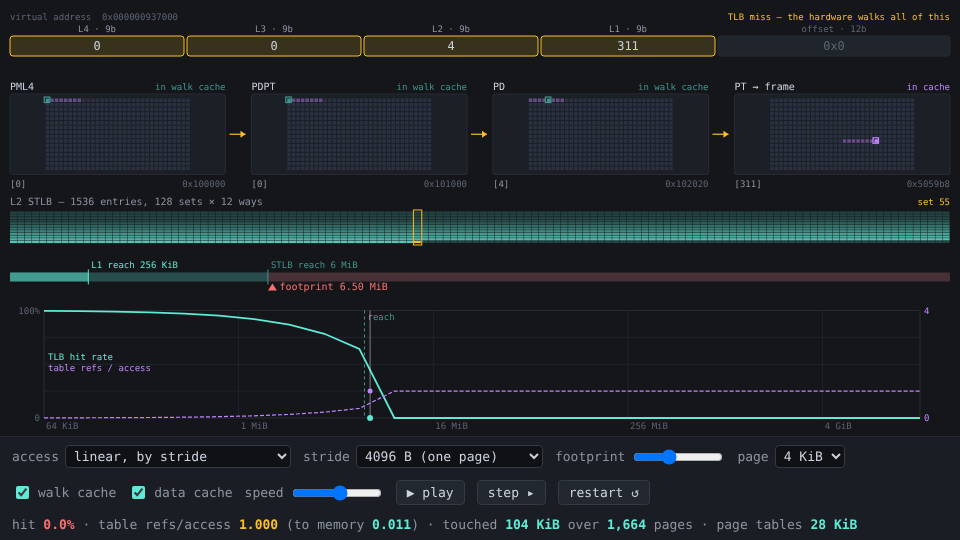Viewport: 960px width, 540px height.
Task: Open the stride dropdown
Action: [x=449, y=457]
